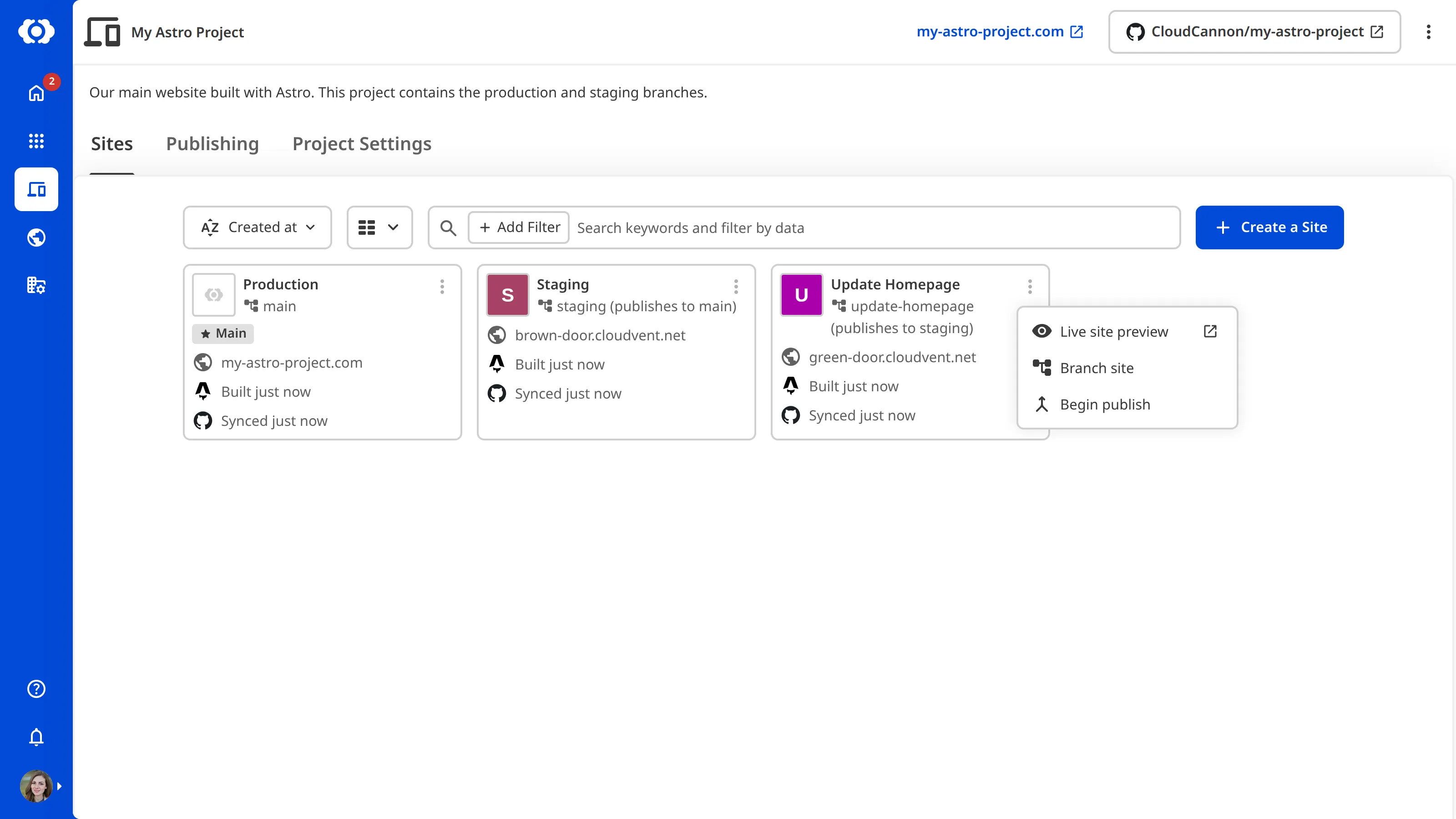
Task: Select Live site preview menu item
Action: pyautogui.click(x=1127, y=332)
